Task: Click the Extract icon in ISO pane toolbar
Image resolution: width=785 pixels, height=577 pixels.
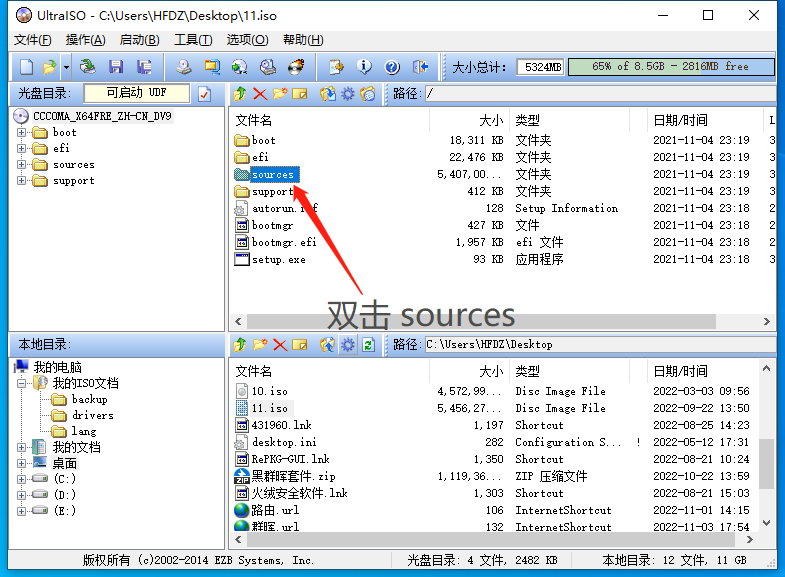Action: tap(327, 94)
